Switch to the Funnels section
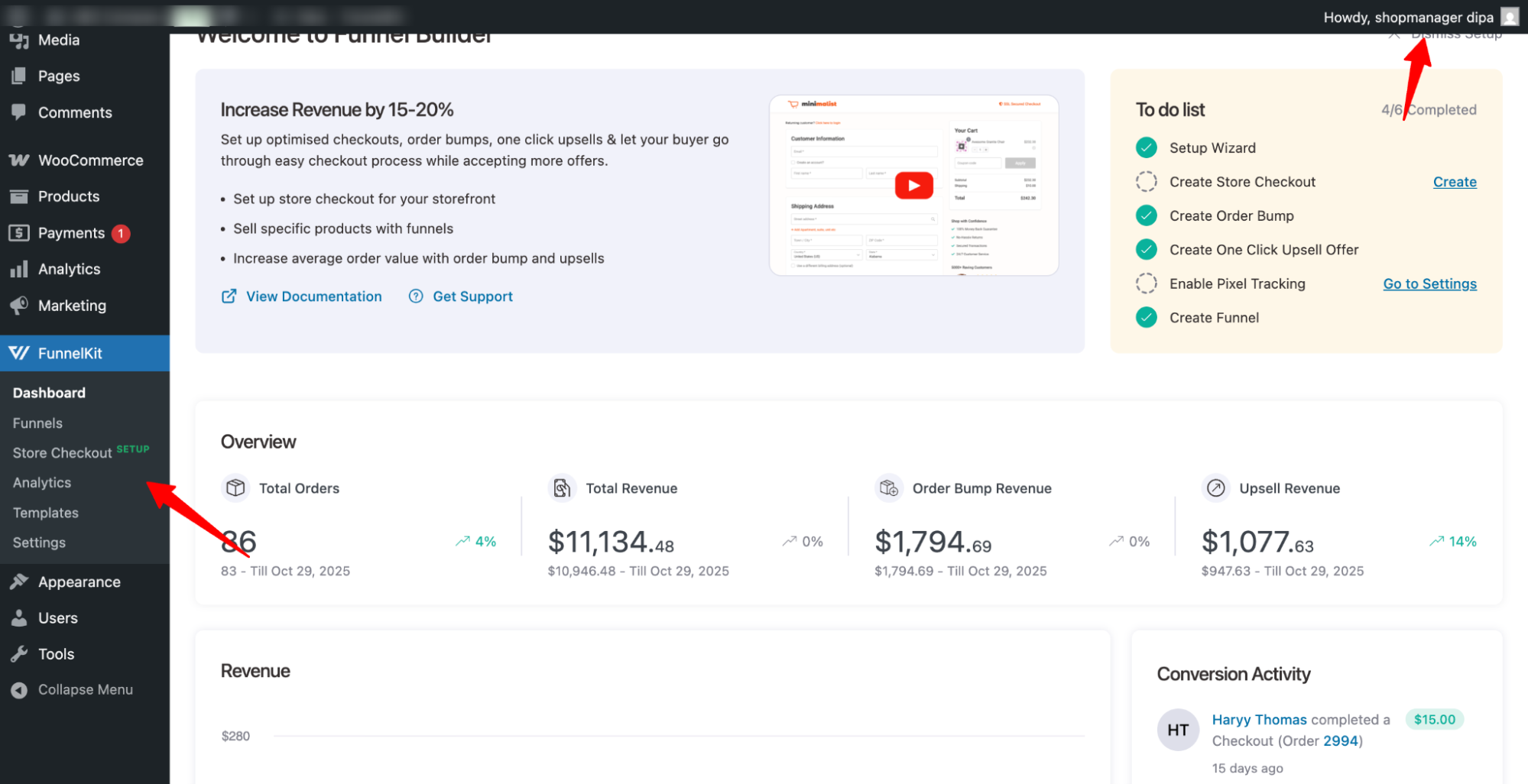The width and height of the screenshot is (1528, 784). click(x=37, y=423)
